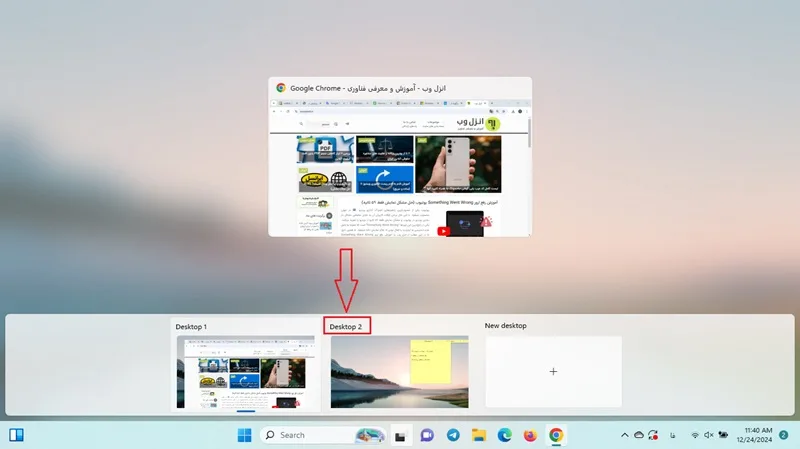Screen dimensions: 800x449
Task: Click the search highlight image in Search box
Action: 370,435
